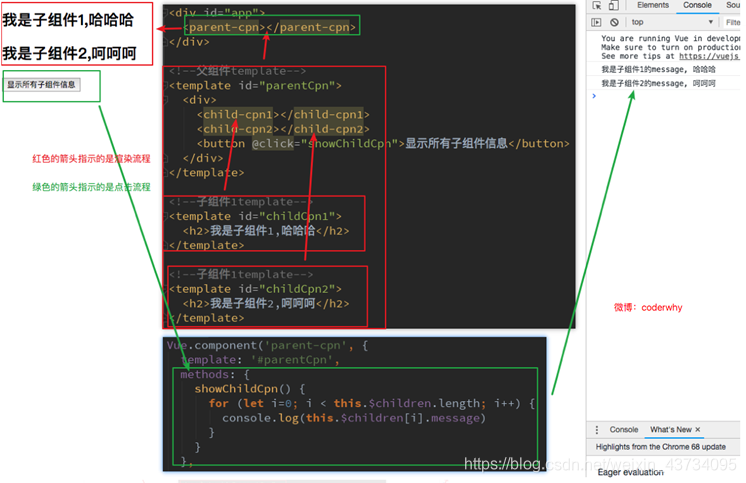
Task: Click the green note '绿色的箭头指示的是点击流程'
Action: pos(91,187)
